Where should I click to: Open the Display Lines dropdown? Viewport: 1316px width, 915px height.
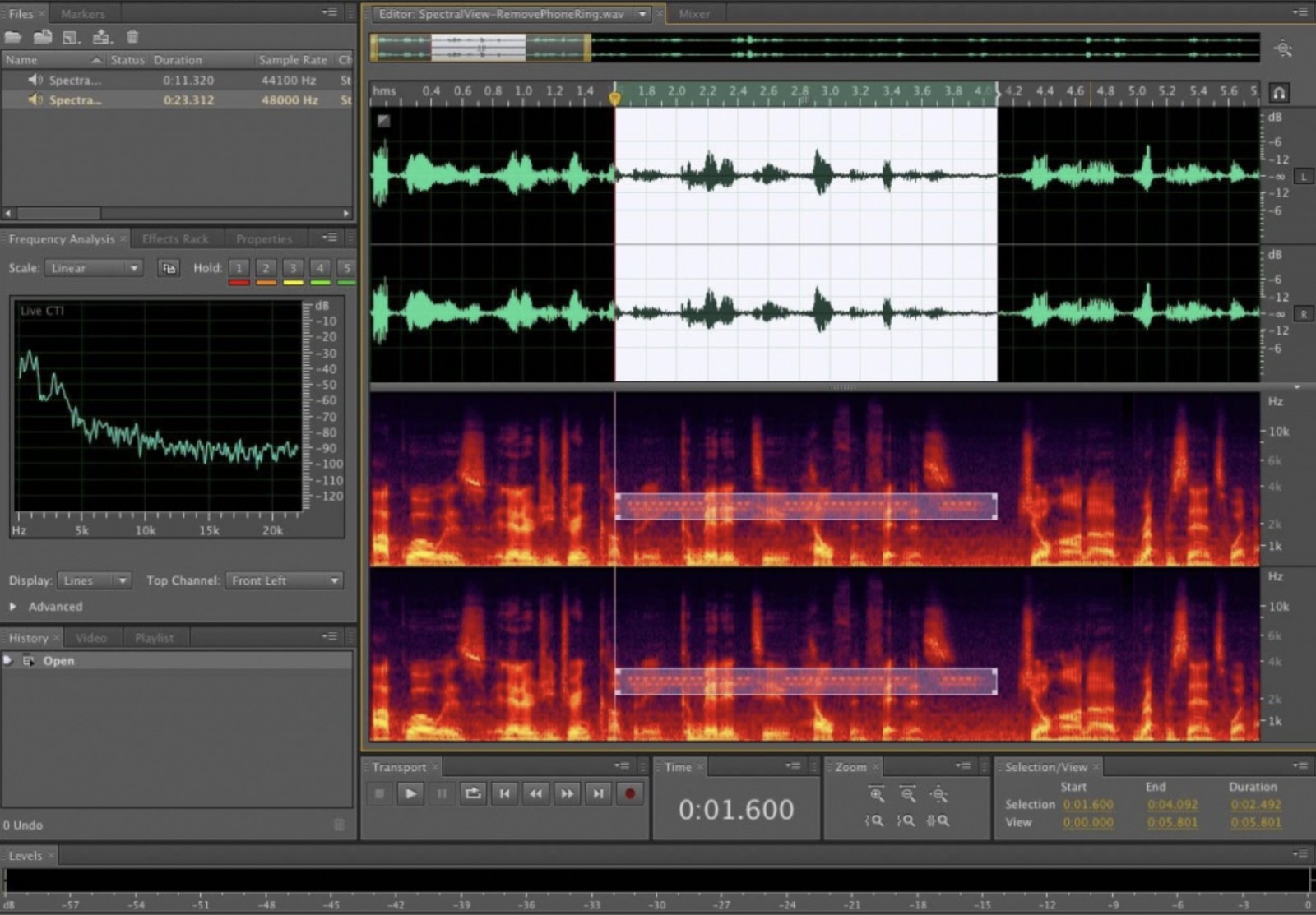tap(94, 580)
